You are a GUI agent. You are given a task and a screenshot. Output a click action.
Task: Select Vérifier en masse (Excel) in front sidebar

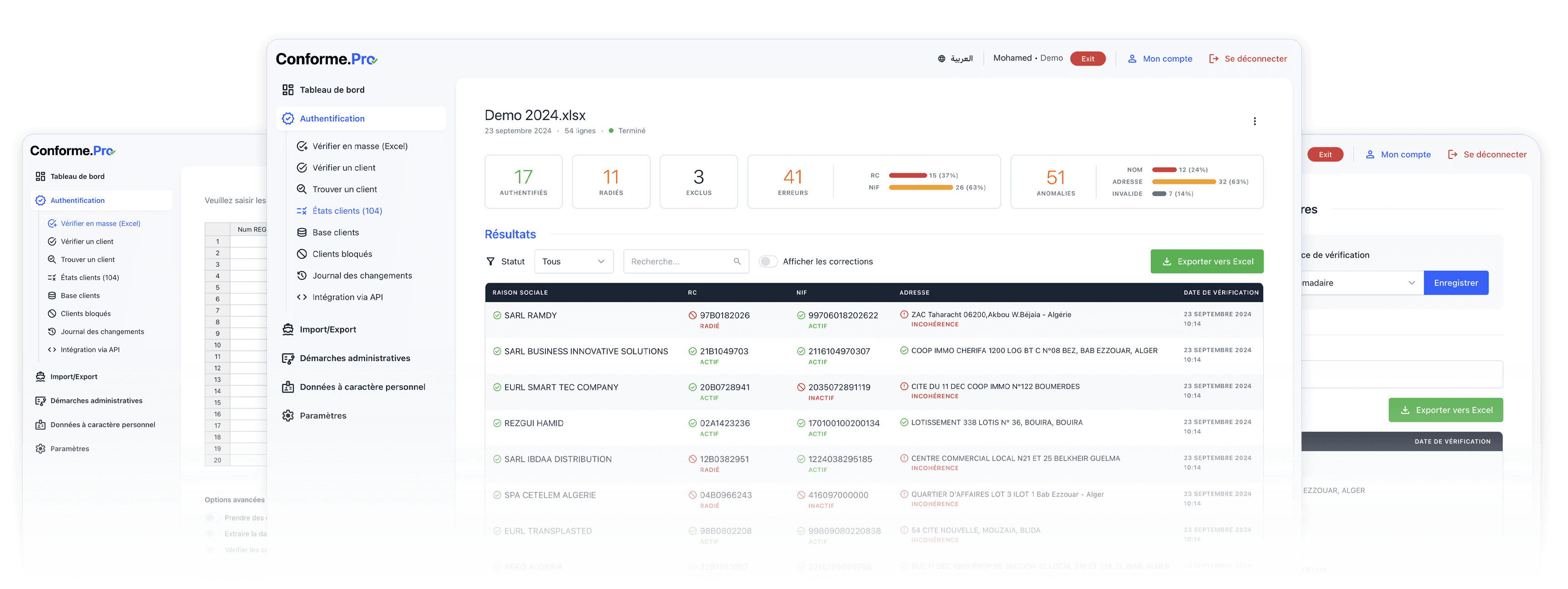360,146
